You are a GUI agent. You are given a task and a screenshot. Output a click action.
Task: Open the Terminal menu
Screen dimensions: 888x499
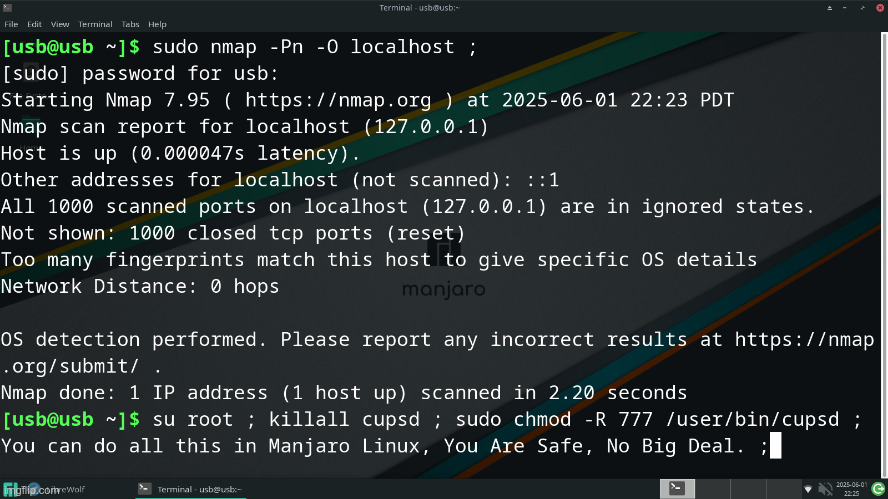[95, 24]
